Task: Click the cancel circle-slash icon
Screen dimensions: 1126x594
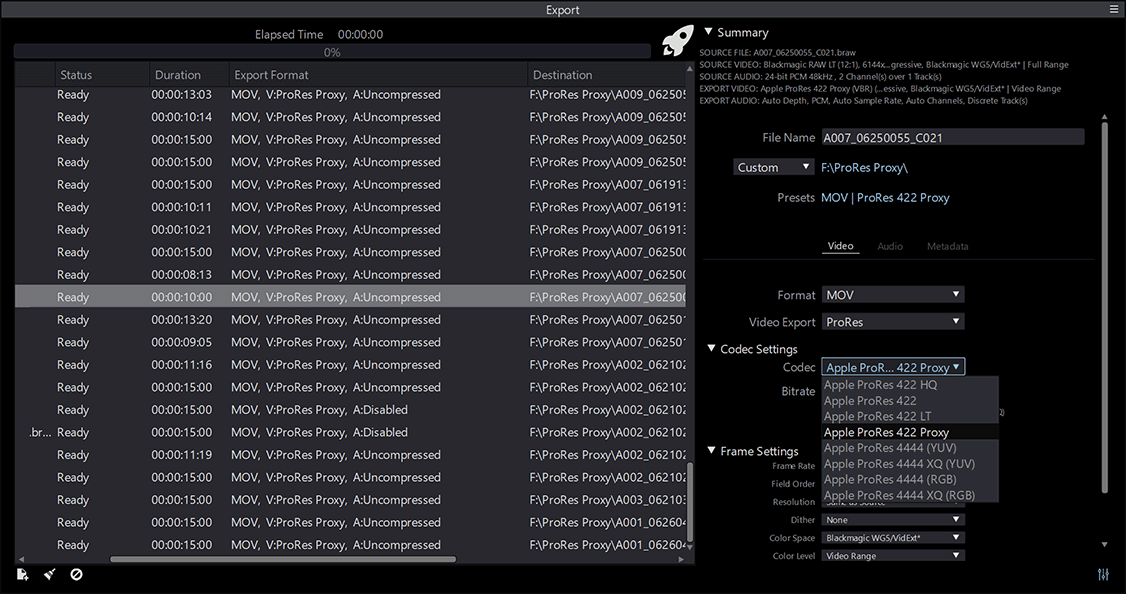Action: (76, 574)
